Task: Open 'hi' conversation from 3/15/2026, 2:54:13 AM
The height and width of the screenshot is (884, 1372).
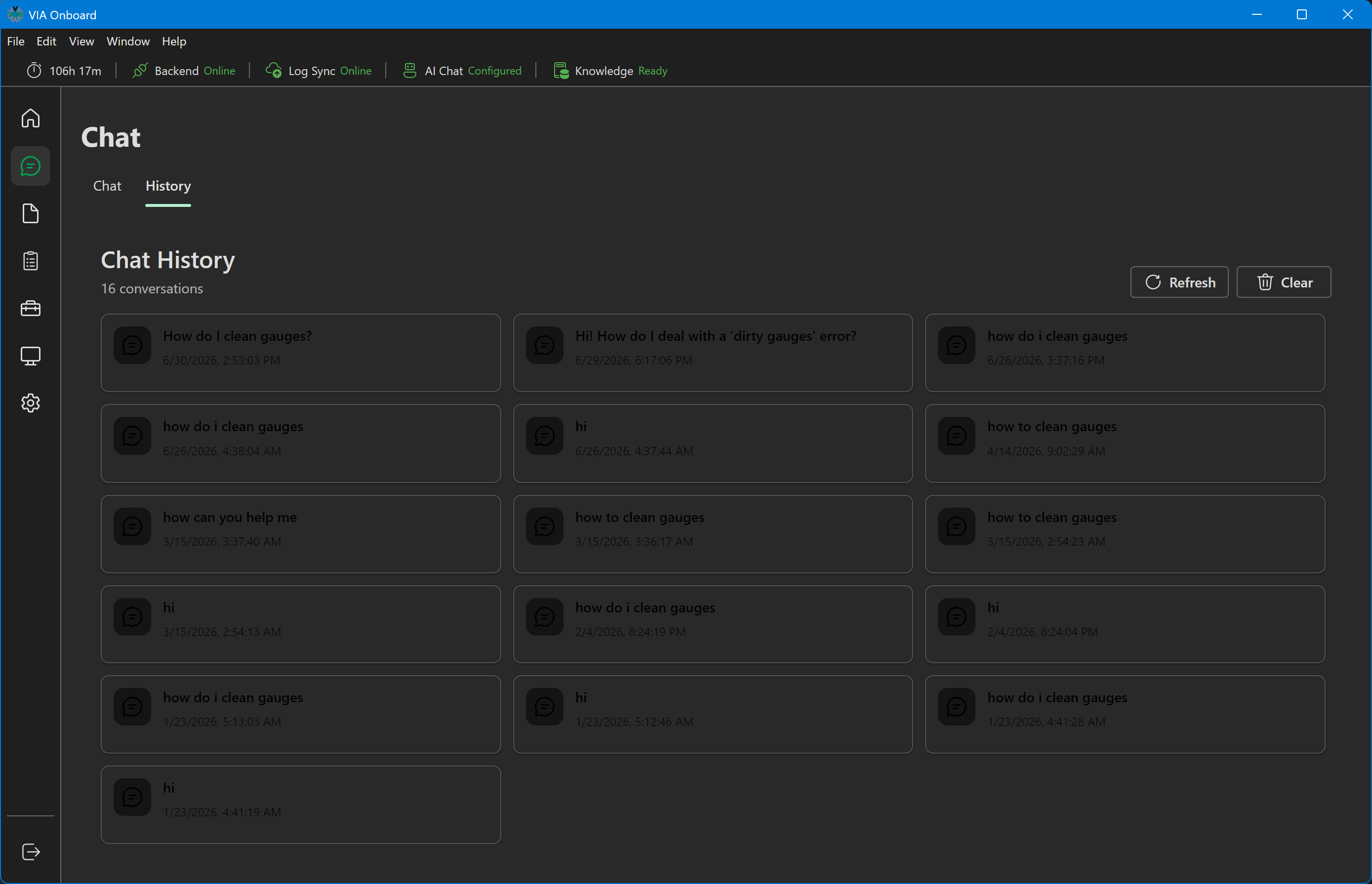Action: tap(301, 625)
